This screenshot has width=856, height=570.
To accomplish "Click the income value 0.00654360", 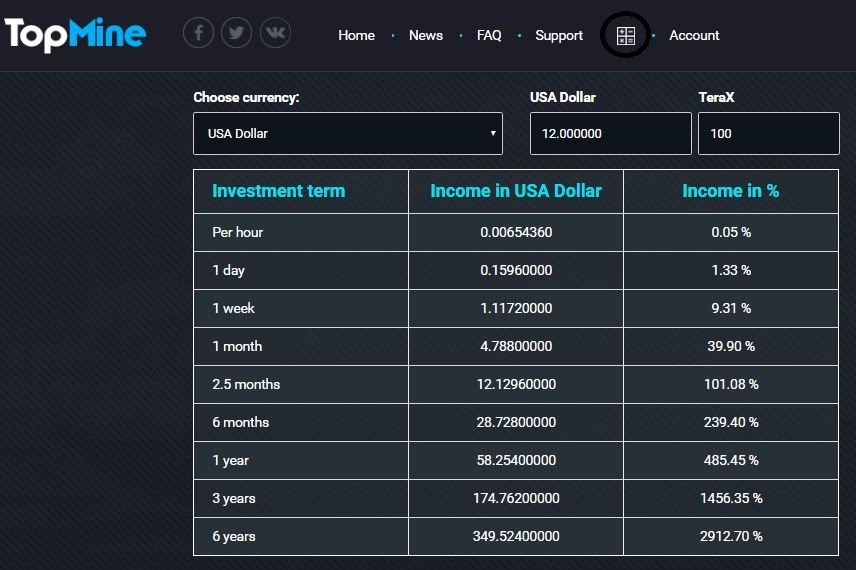I will point(516,232).
